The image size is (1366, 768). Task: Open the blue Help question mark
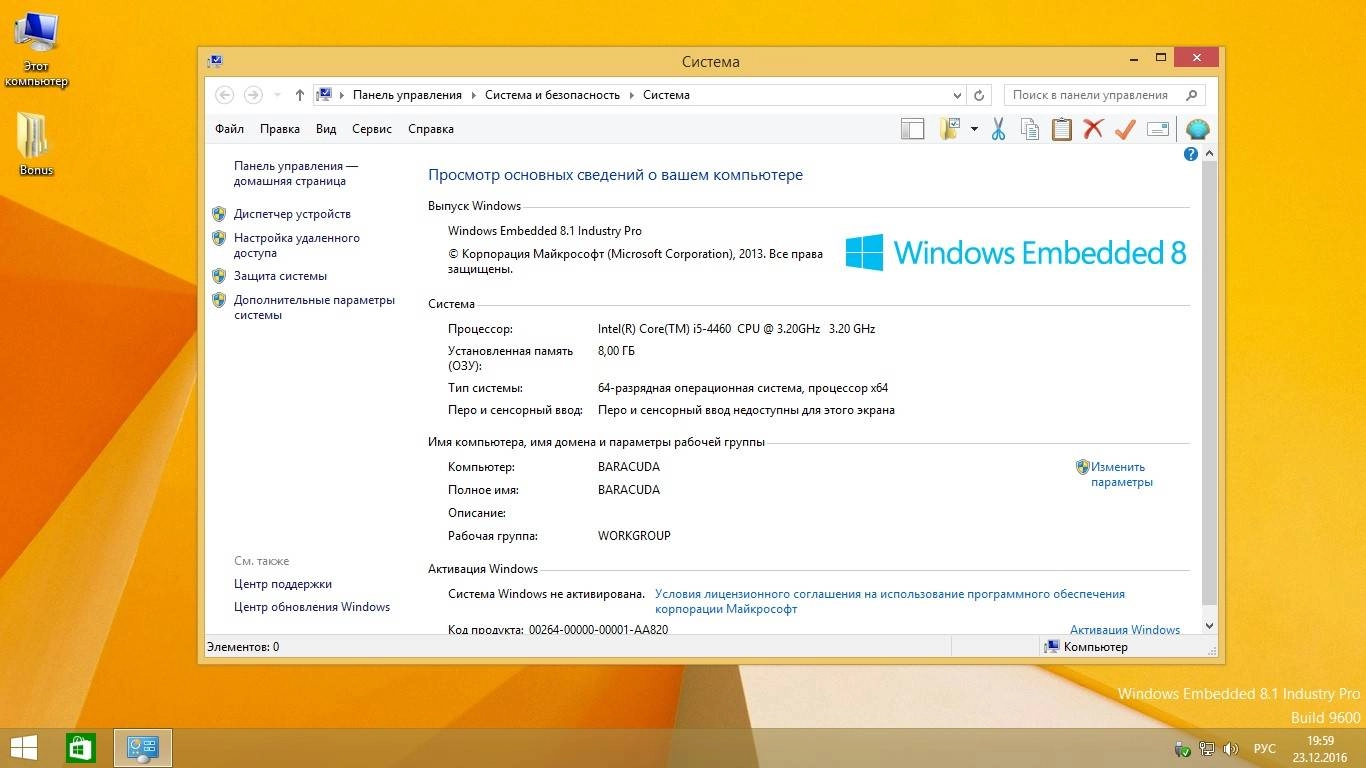[x=1191, y=154]
